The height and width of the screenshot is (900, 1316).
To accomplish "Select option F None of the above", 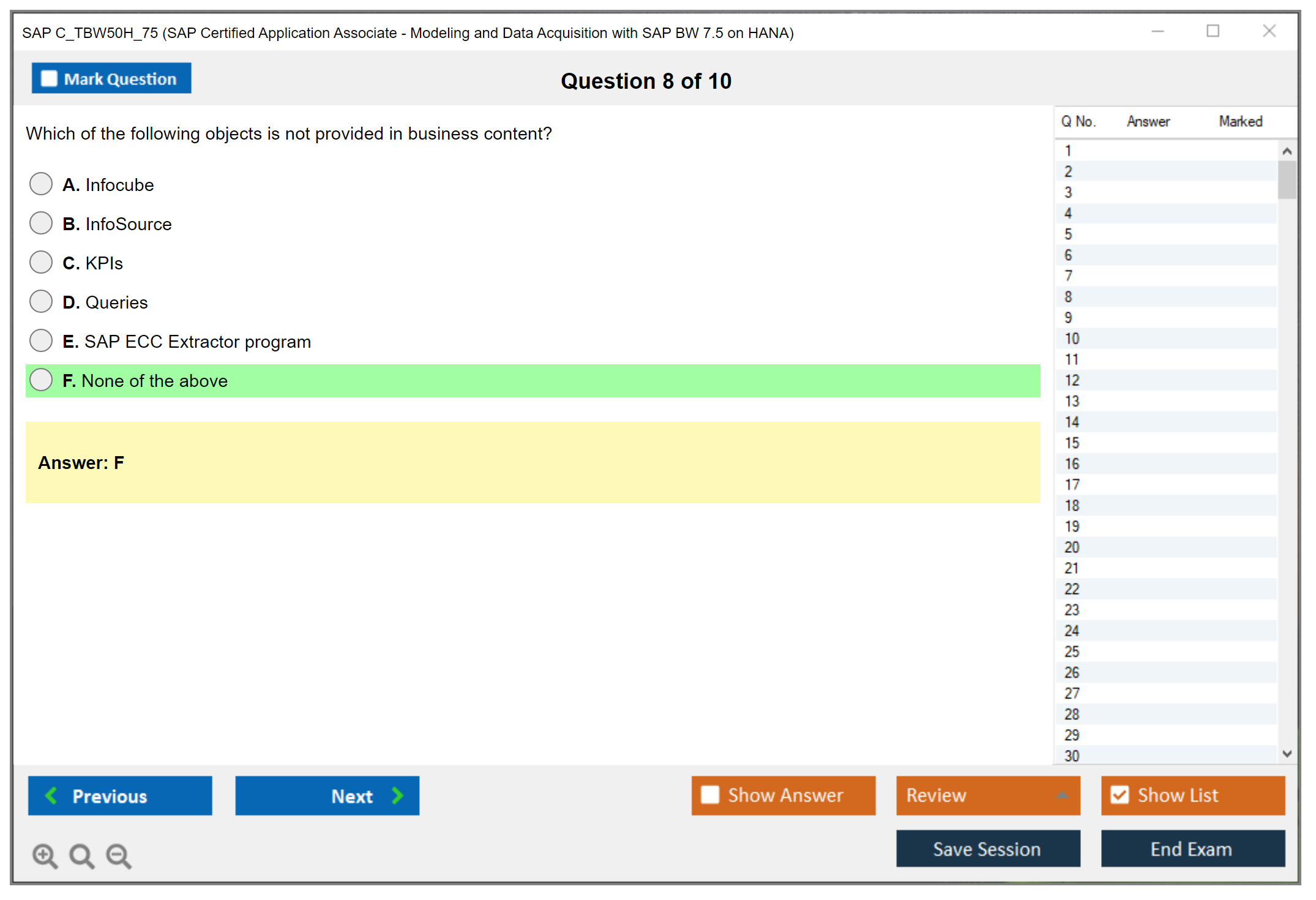I will (x=41, y=380).
